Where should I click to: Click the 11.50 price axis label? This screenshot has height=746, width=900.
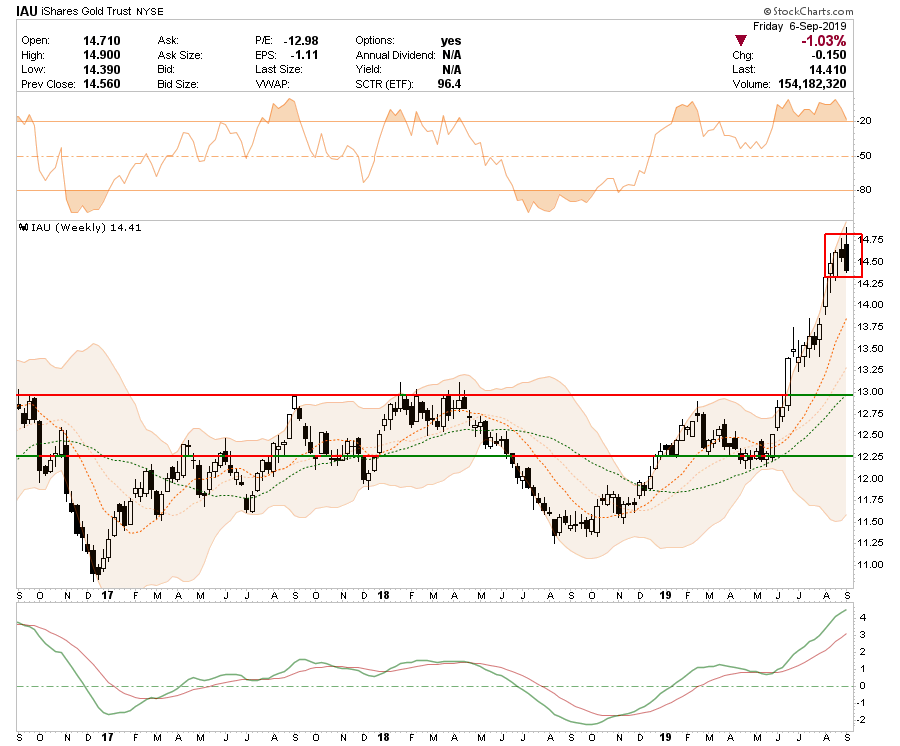click(870, 521)
